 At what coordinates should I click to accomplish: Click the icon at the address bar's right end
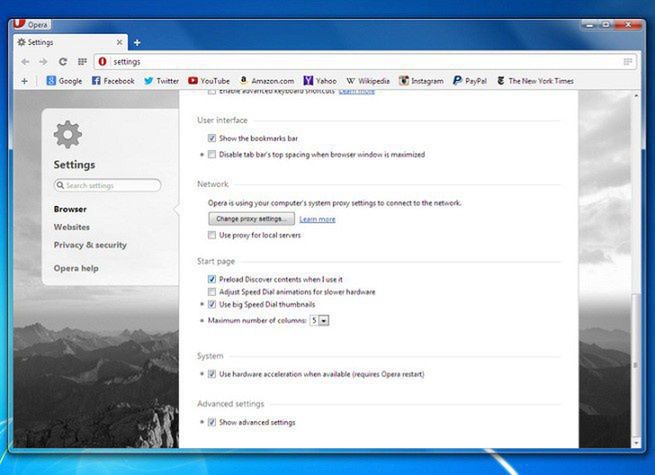coord(627,62)
